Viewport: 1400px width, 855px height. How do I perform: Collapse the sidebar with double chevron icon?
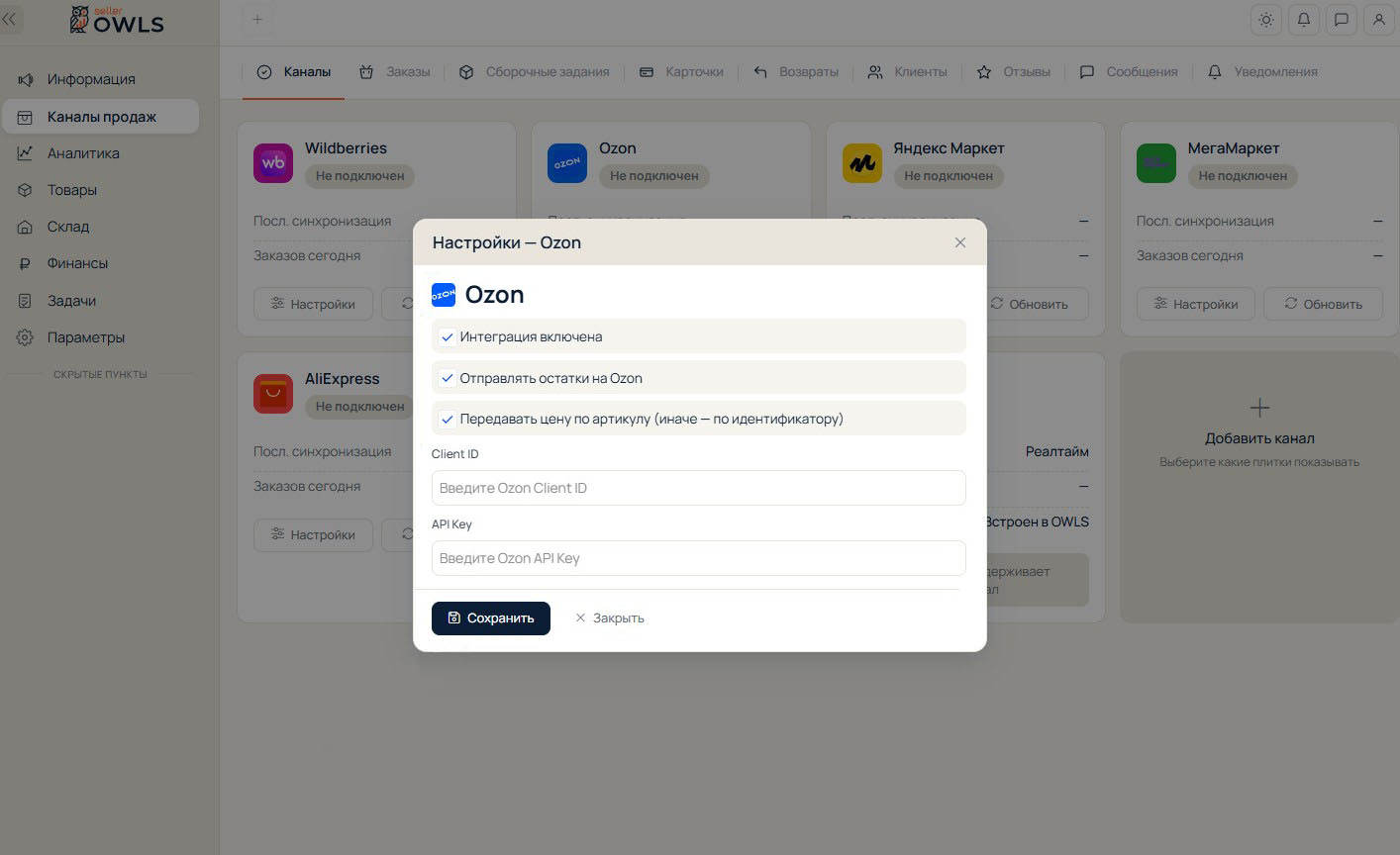[x=11, y=19]
